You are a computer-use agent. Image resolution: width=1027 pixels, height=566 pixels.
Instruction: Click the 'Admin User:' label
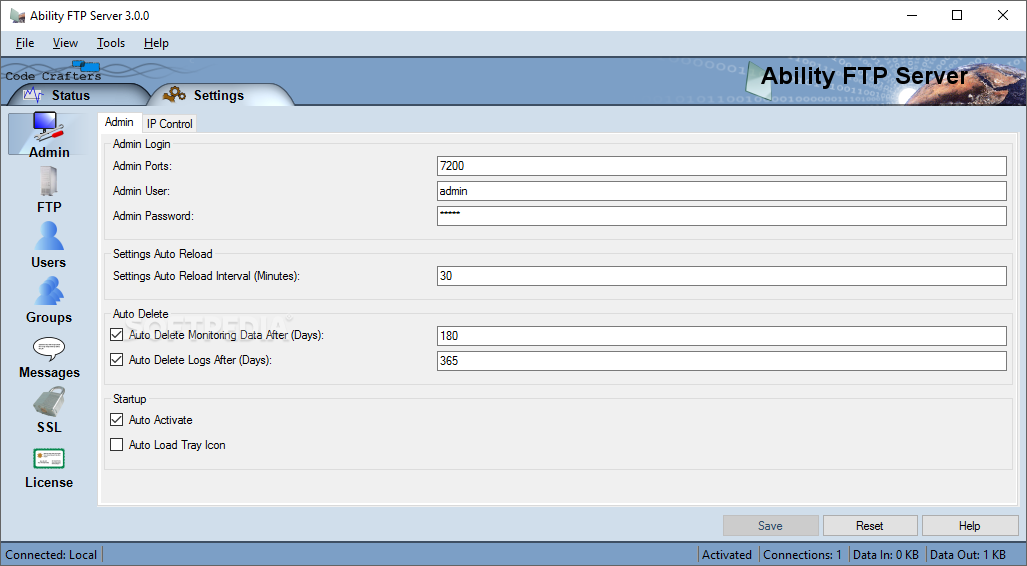click(x=141, y=191)
